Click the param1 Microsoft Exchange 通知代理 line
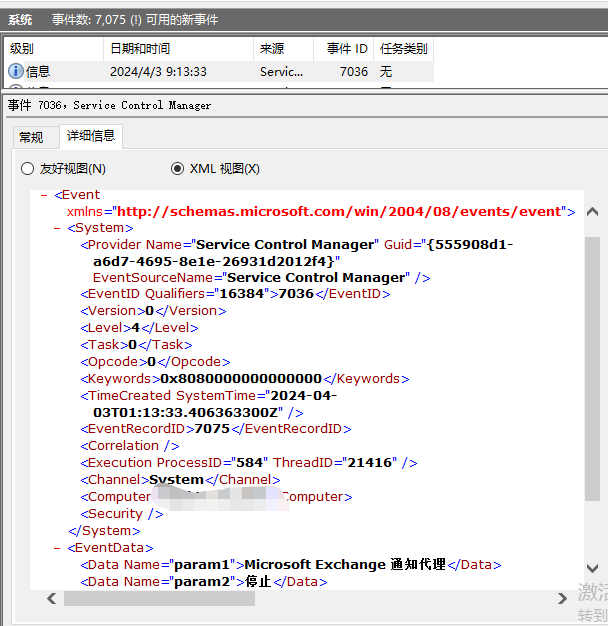The height and width of the screenshot is (626, 608). tap(291, 565)
